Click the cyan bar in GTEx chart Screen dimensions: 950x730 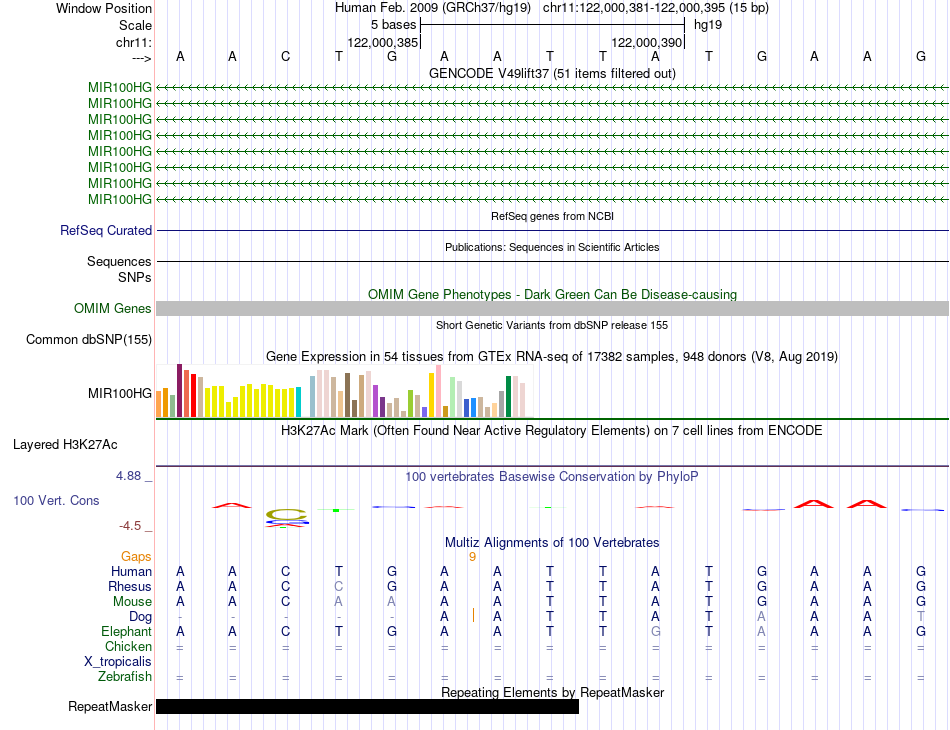(x=299, y=402)
